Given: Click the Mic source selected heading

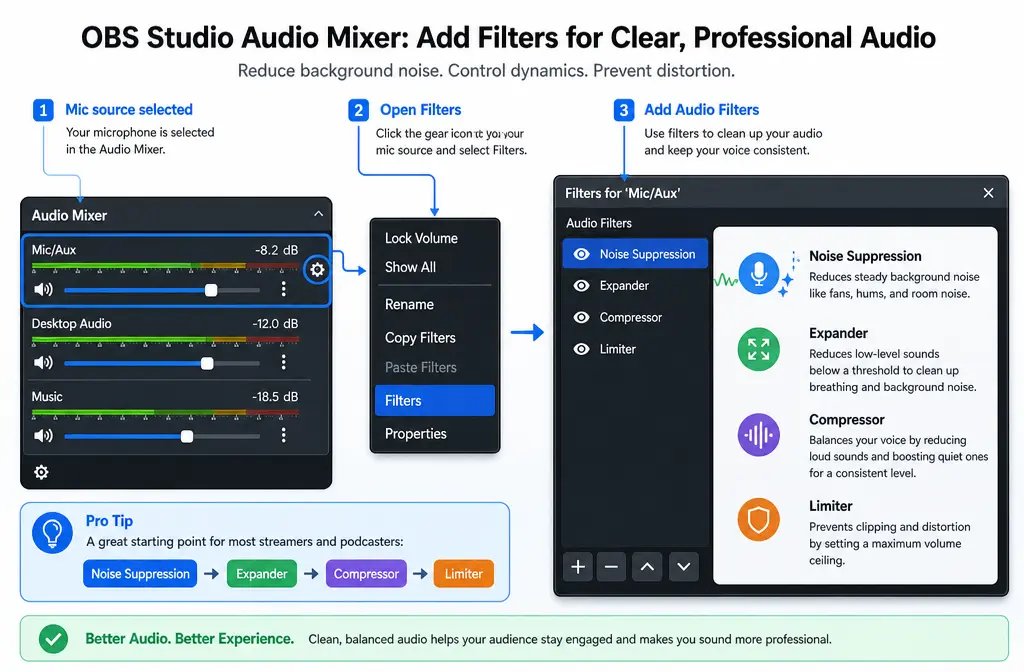Looking at the screenshot, I should [x=129, y=110].
